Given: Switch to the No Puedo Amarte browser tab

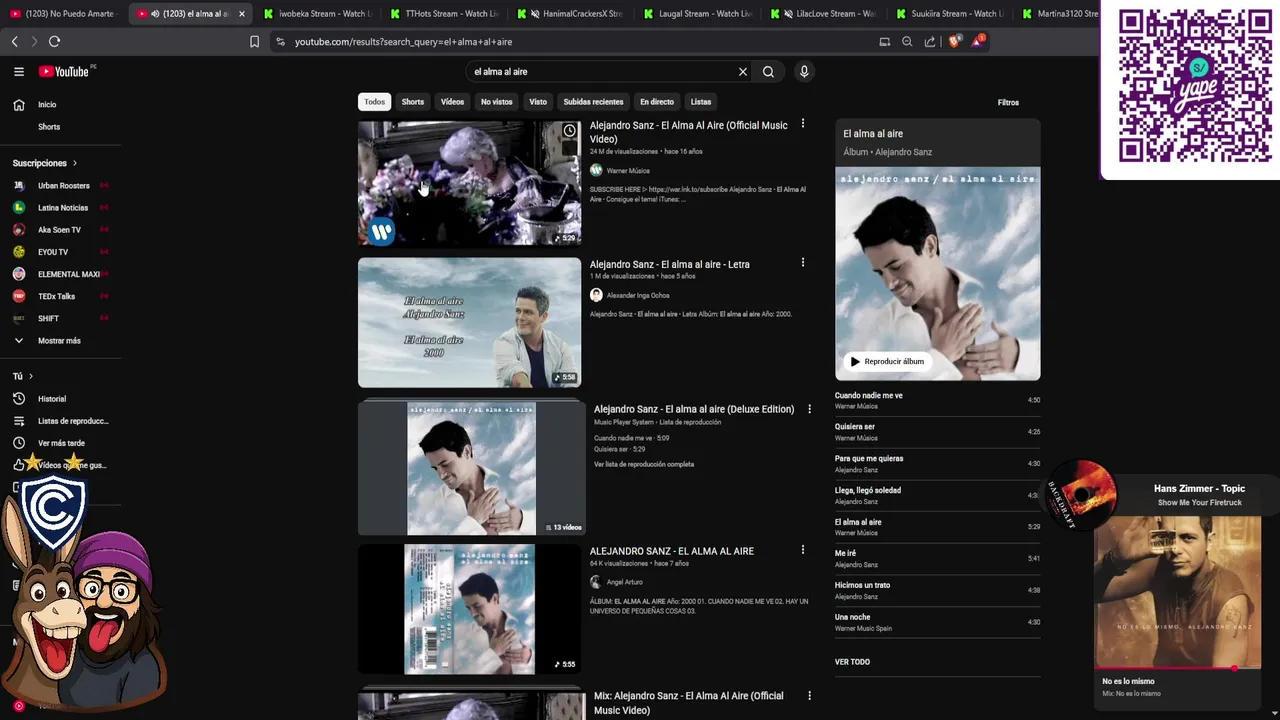Looking at the screenshot, I should 62,14.
